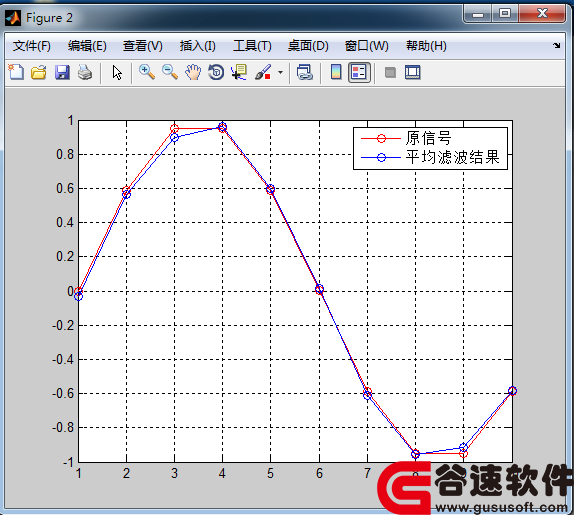Save the figure with the floppy disk icon
Viewport: 574px width, 515px height.
pos(62,72)
